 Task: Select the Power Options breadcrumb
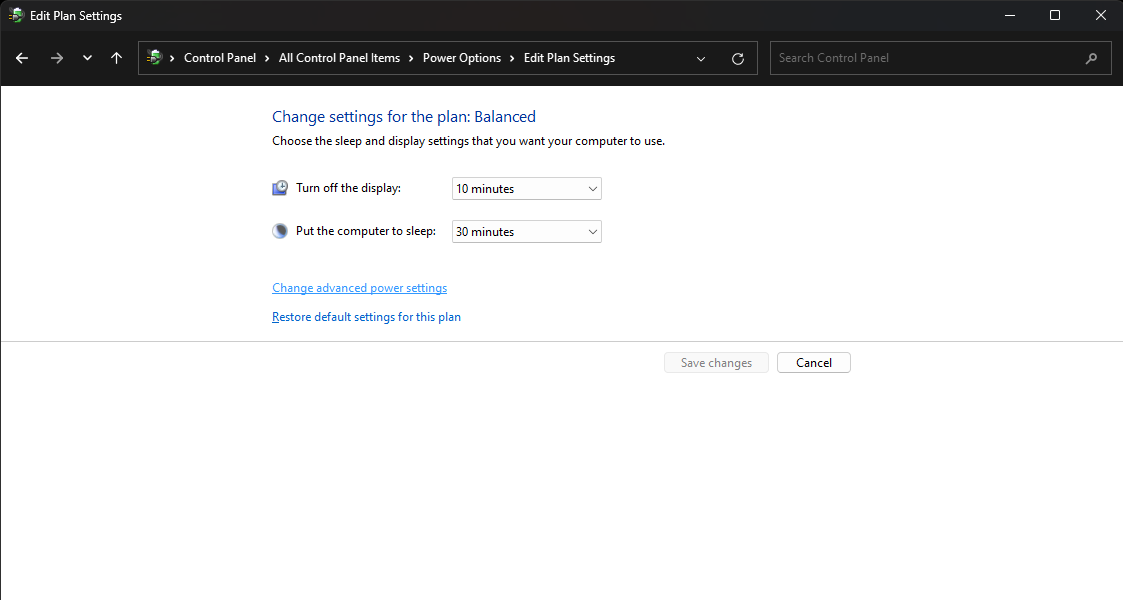point(462,58)
